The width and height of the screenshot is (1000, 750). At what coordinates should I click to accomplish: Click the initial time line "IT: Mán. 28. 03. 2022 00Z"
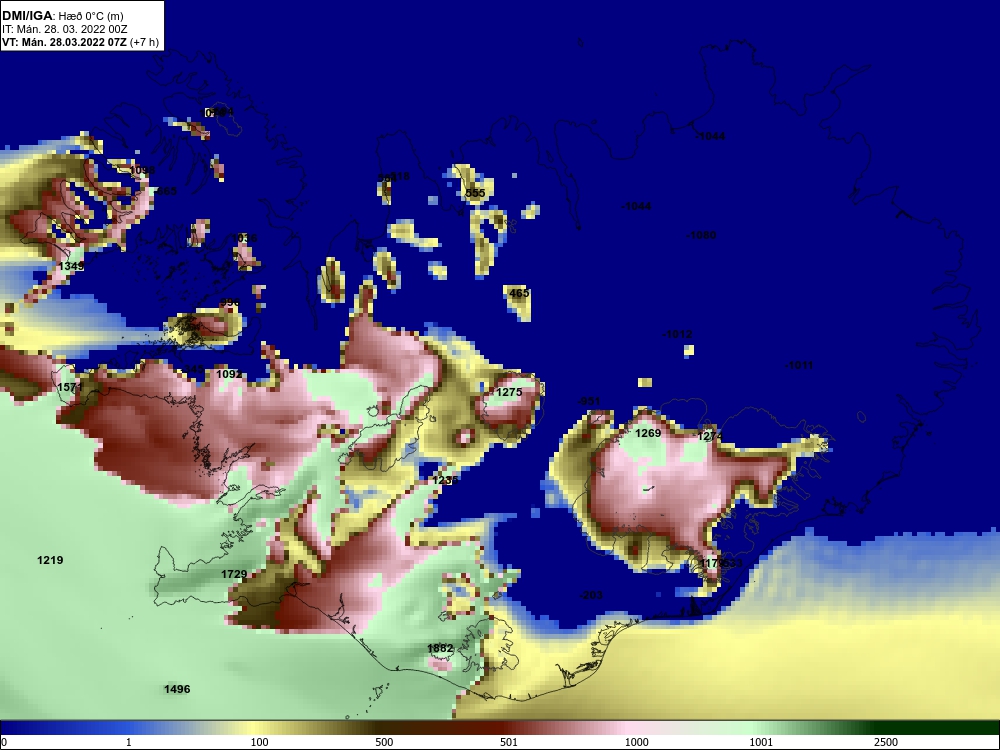(x=64, y=29)
